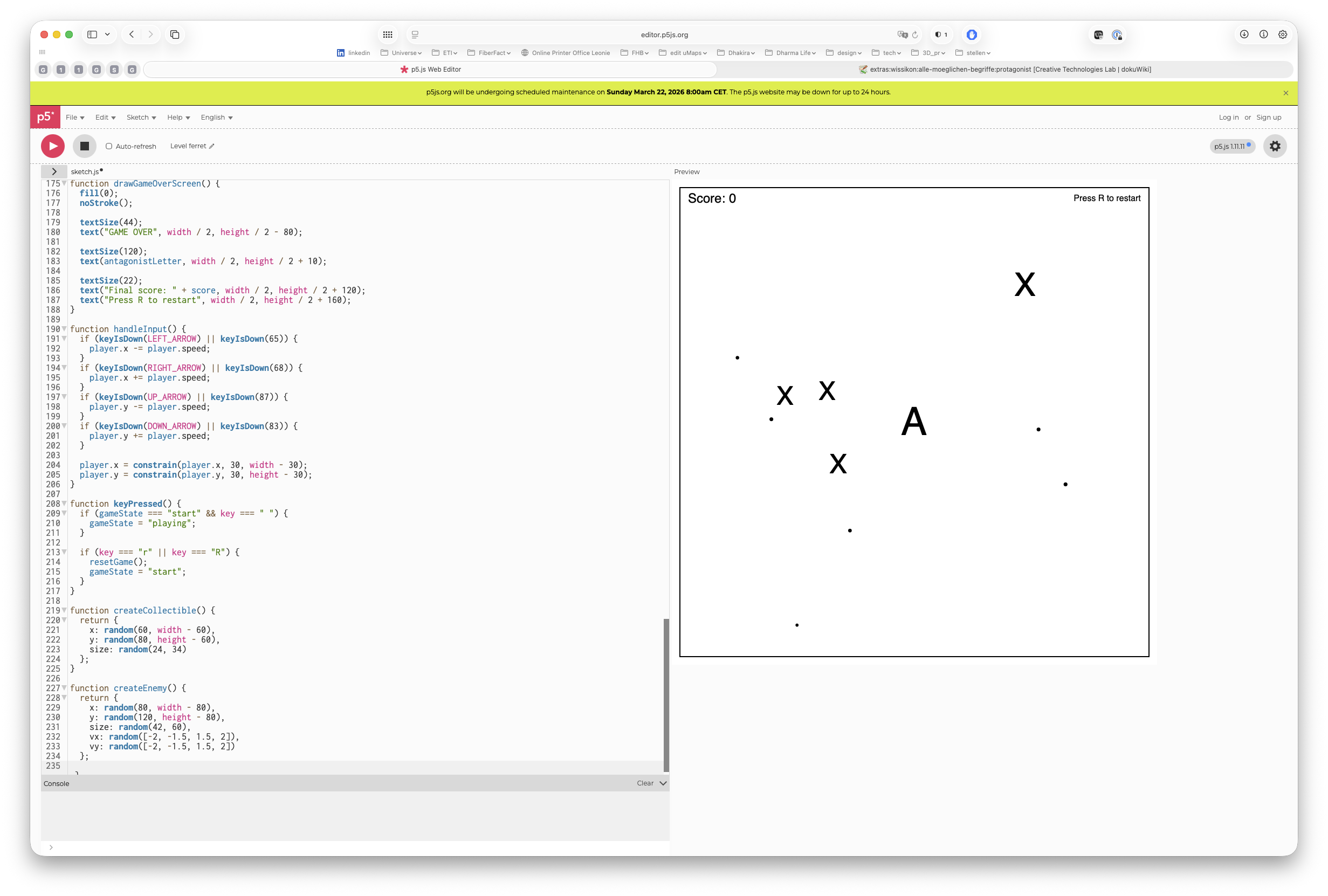Click the browser back arrow
Viewport: 1328px width, 896px height.
tap(132, 35)
